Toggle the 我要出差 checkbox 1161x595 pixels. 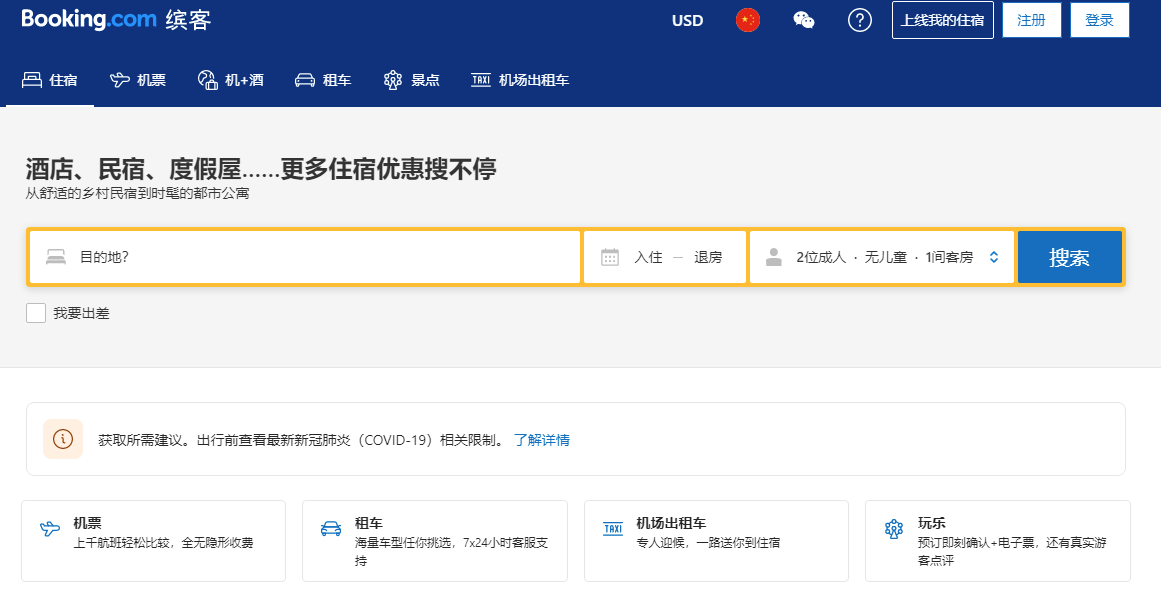pyautogui.click(x=36, y=313)
